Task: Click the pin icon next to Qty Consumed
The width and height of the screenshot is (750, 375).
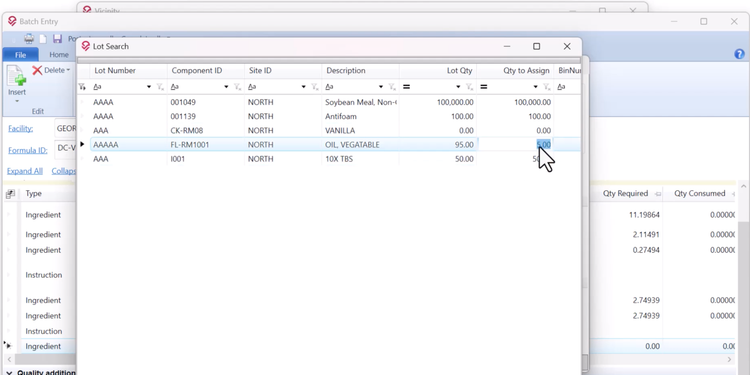Action: [732, 194]
